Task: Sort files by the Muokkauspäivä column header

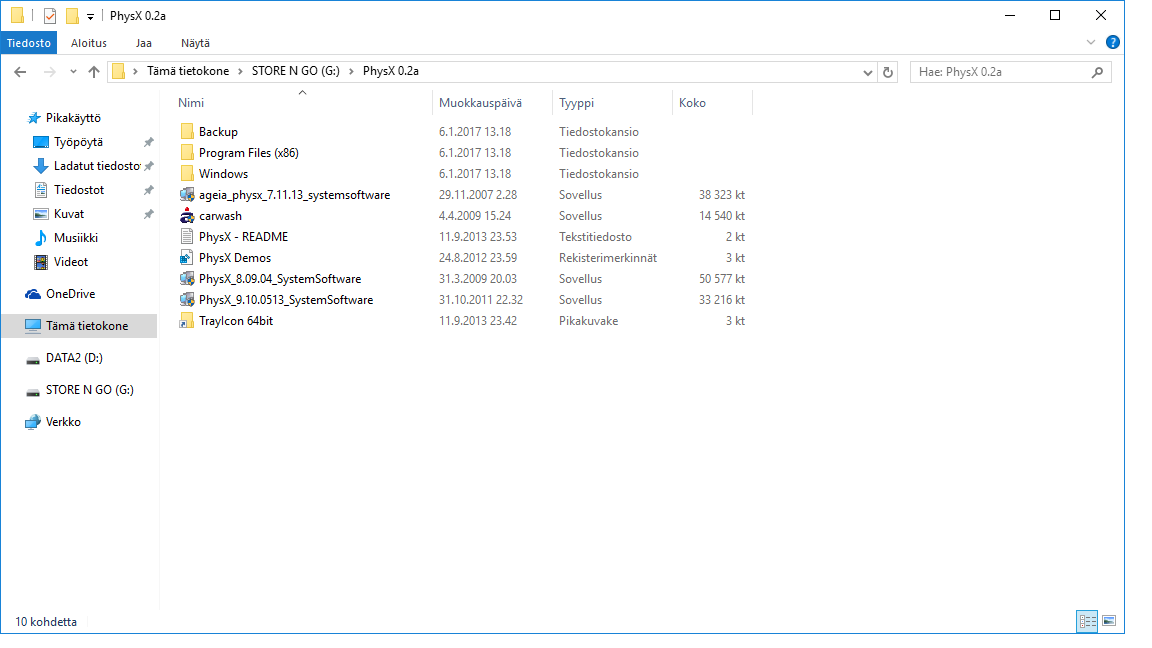Action: point(480,103)
